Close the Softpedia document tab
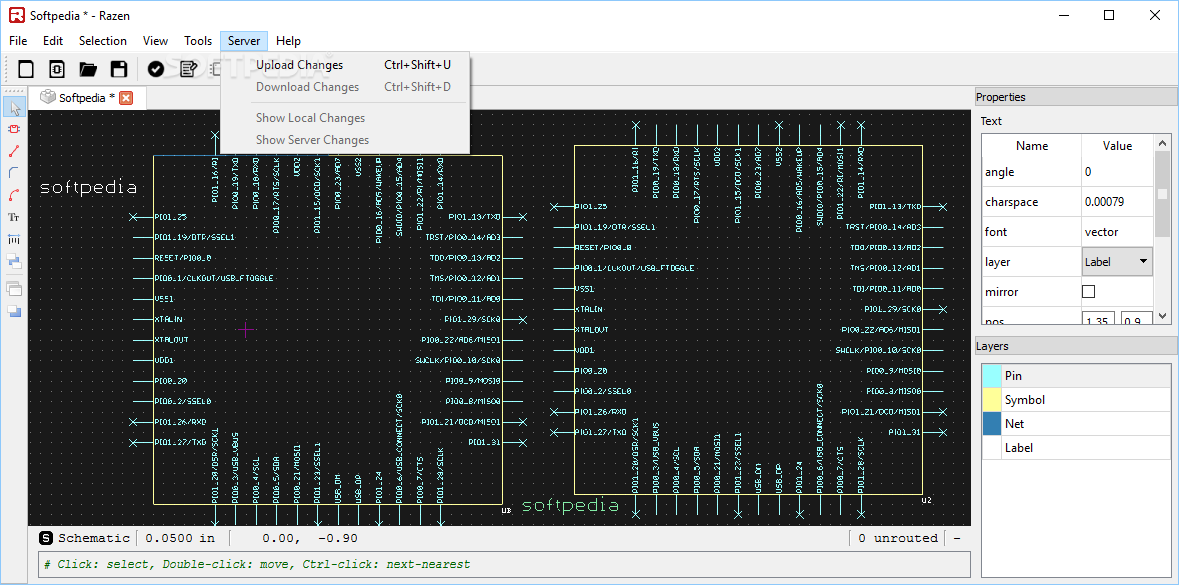Image resolution: width=1179 pixels, height=585 pixels. 126,97
